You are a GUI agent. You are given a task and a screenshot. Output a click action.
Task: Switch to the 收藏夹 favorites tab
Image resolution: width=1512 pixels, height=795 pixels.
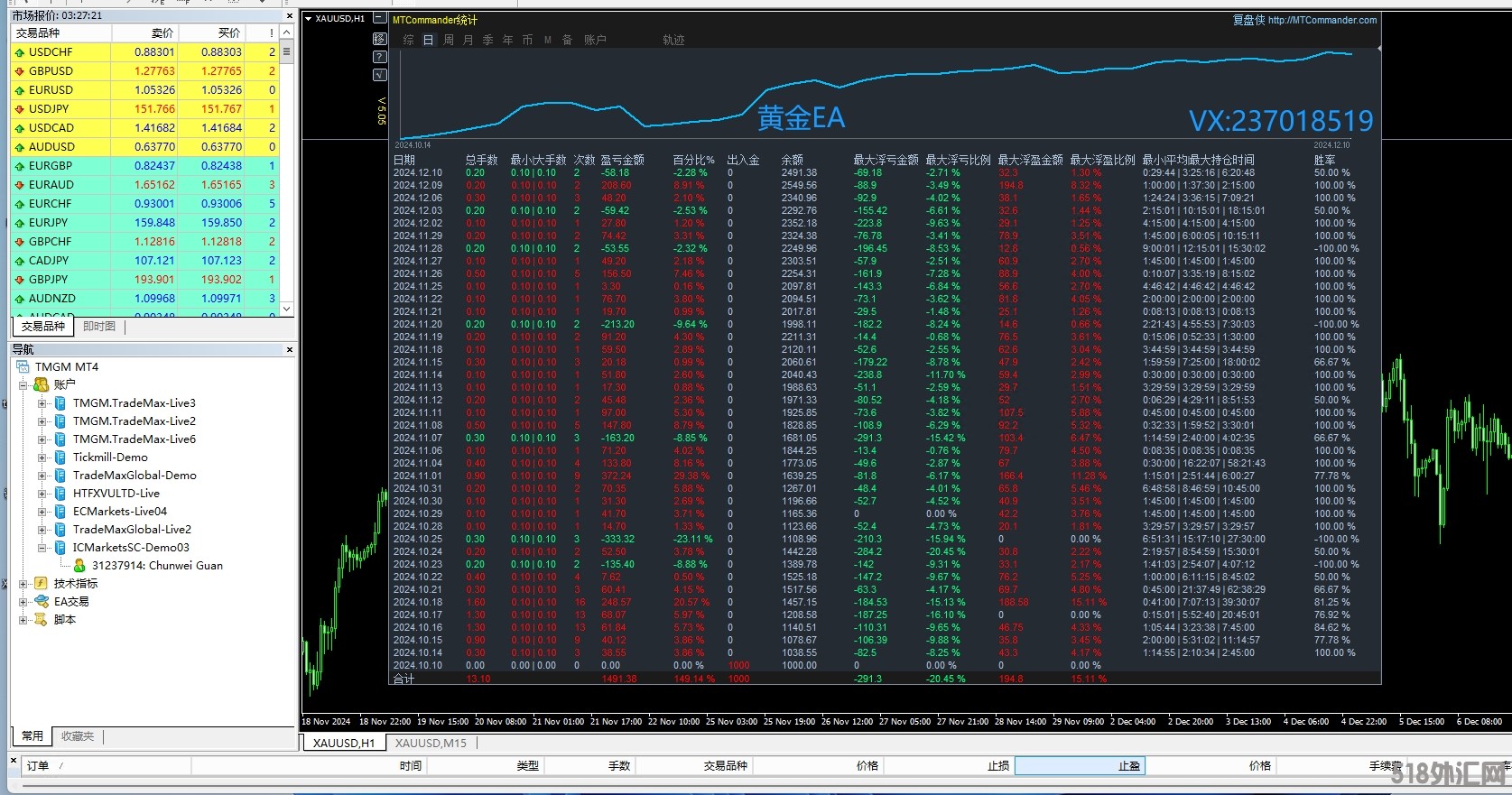[78, 736]
